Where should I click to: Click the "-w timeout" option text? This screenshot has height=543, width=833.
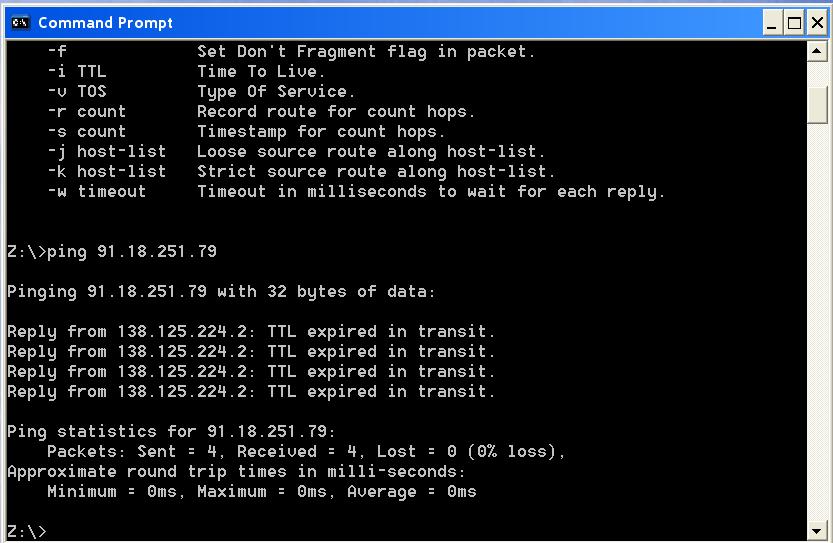[x=97, y=191]
